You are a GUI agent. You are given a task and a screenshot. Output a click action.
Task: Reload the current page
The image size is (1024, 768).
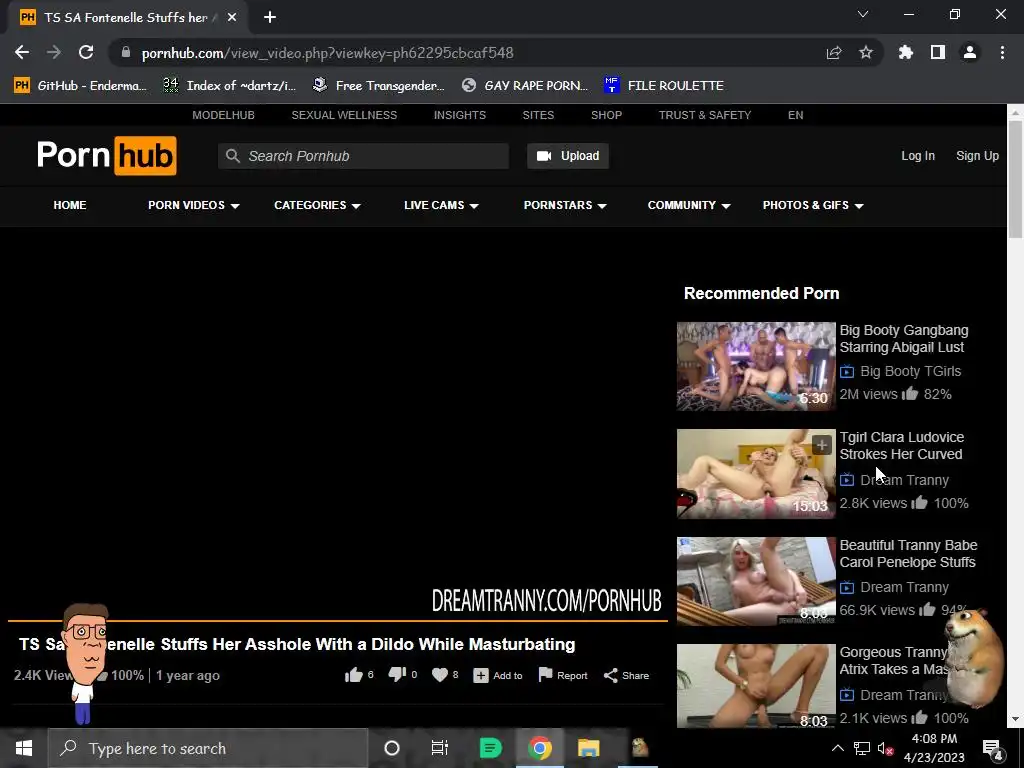click(86, 52)
